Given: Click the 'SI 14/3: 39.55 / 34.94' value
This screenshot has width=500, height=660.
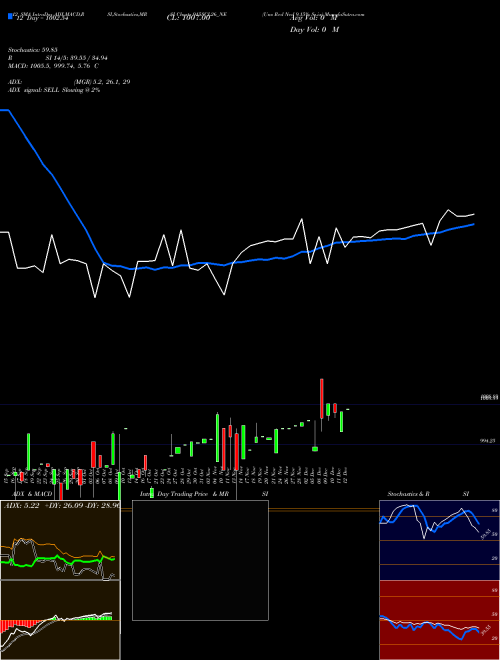Looking at the screenshot, I should click(77, 58).
